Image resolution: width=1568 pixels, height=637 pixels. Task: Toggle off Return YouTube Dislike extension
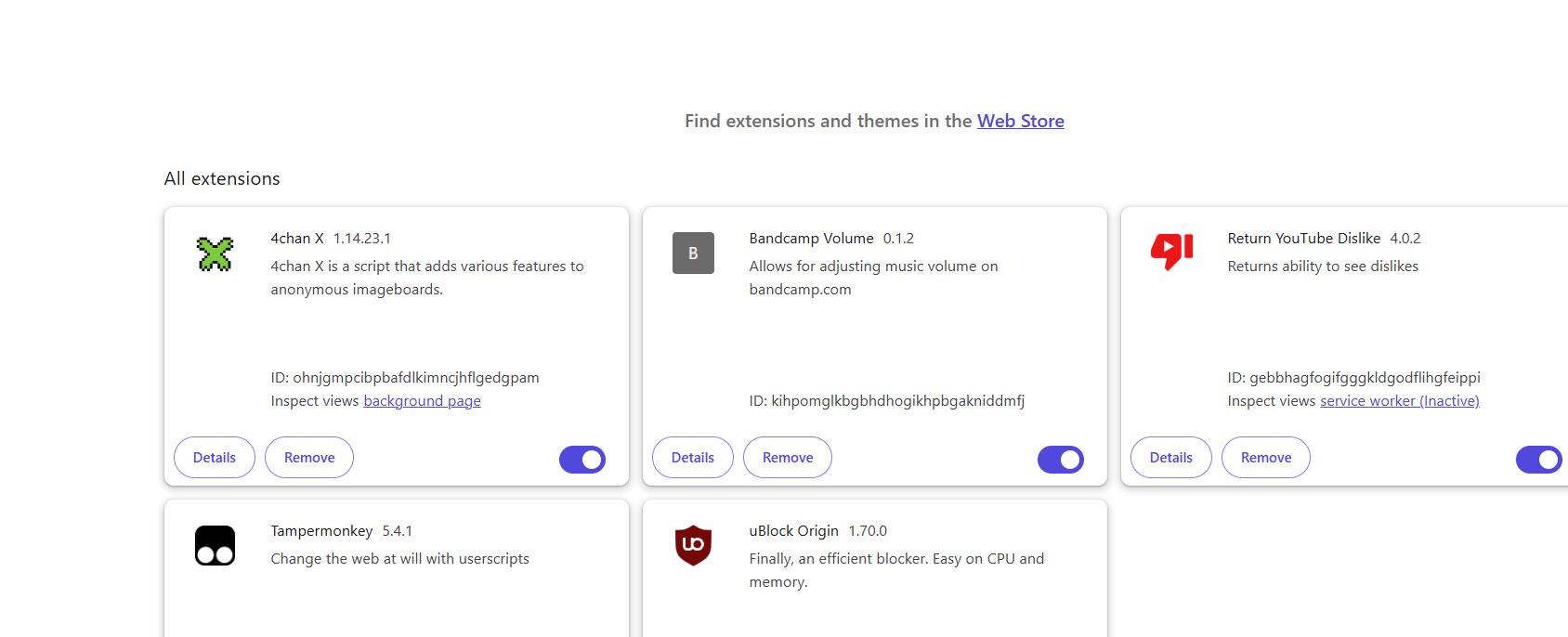(1539, 459)
